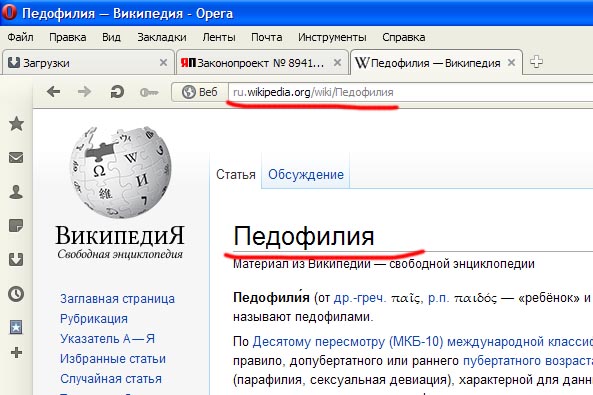The width and height of the screenshot is (593, 395).
Task: Click Материал из Википедии subtitle text
Action: click(383, 264)
